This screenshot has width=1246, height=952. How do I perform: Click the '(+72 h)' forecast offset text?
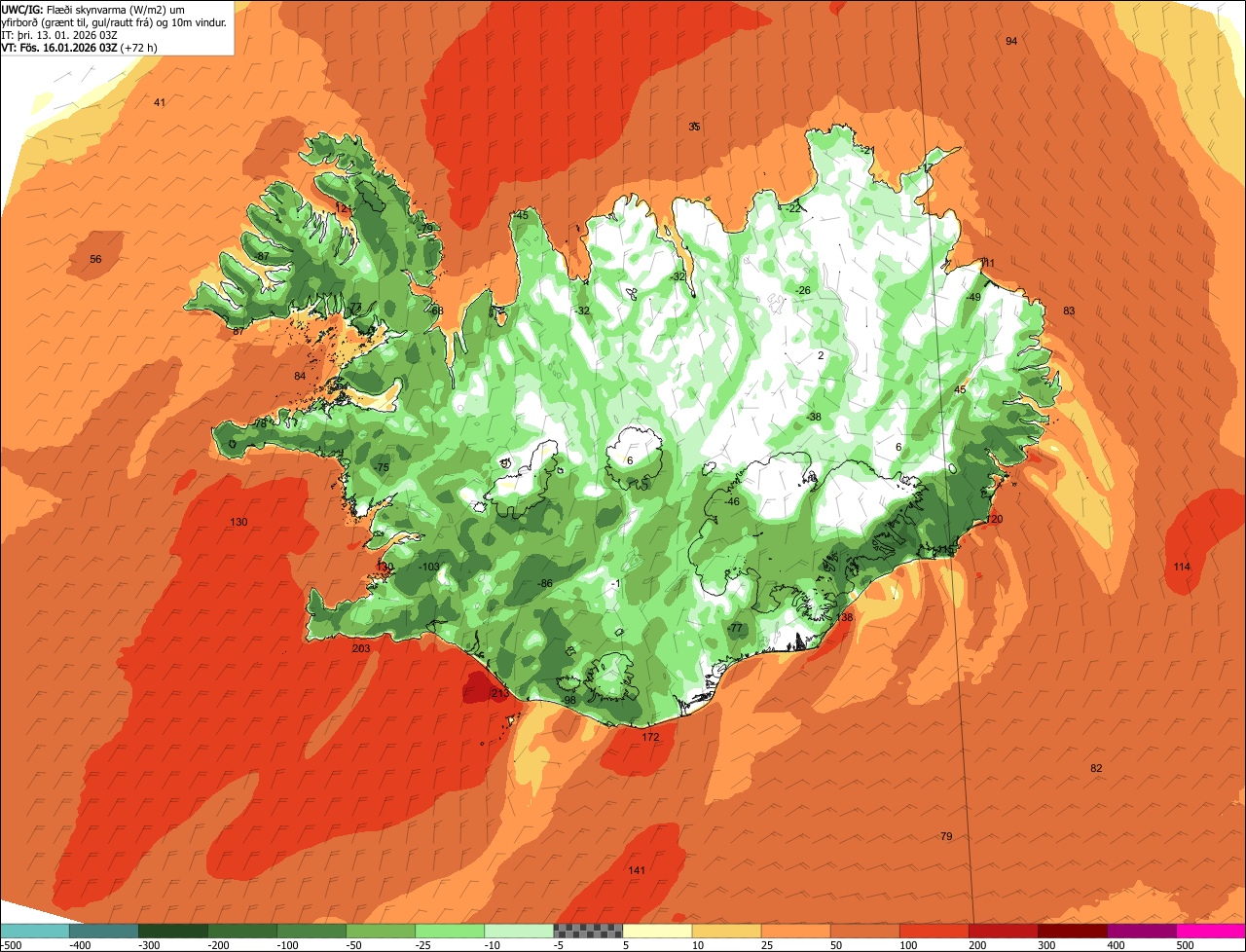click(140, 48)
